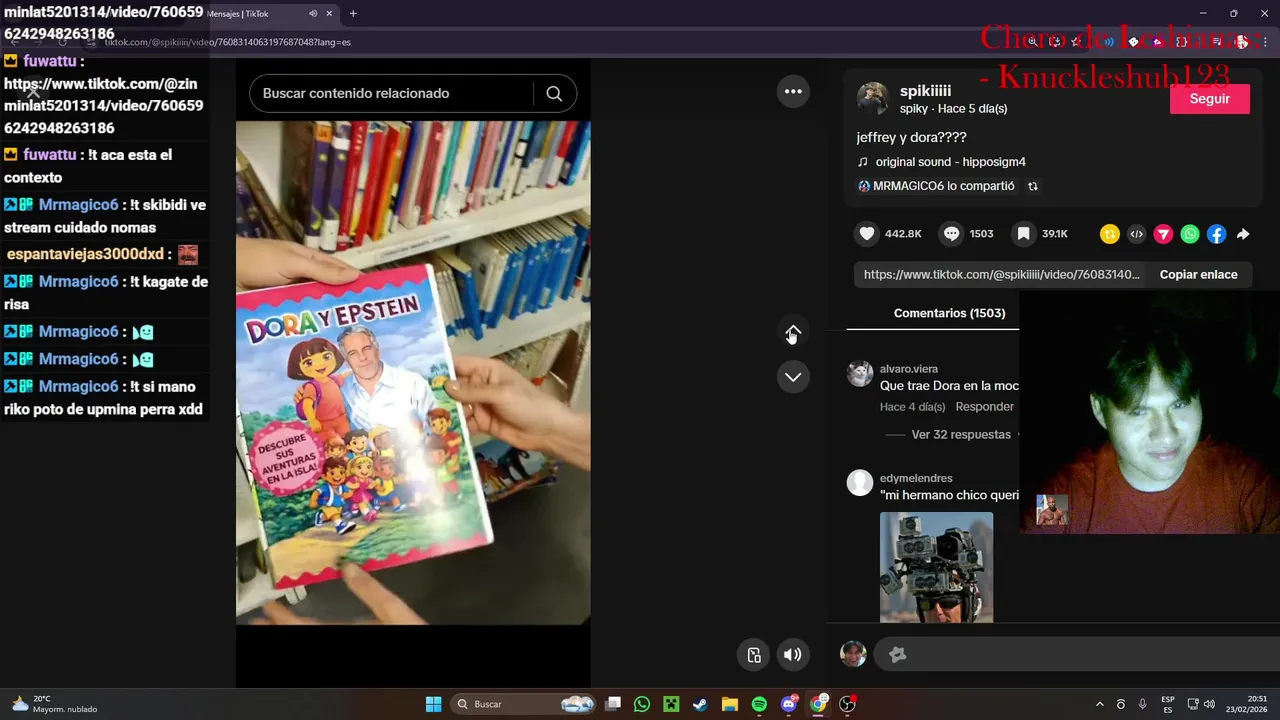Open Steam from the taskbar
The height and width of the screenshot is (720, 1280).
[700, 704]
